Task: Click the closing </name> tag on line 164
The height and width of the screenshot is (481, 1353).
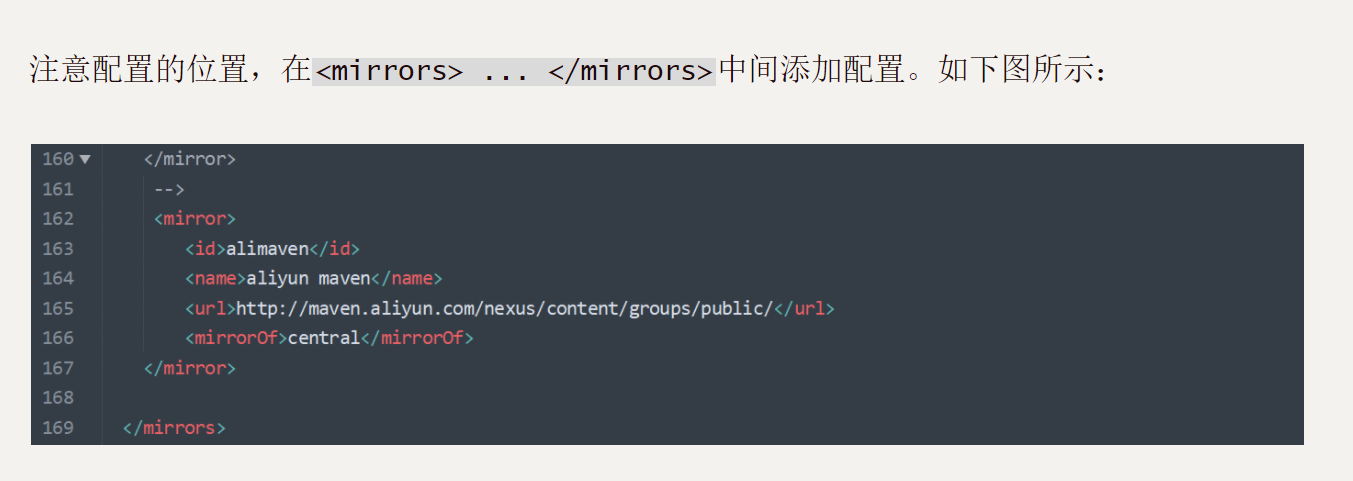Action: pos(406,279)
